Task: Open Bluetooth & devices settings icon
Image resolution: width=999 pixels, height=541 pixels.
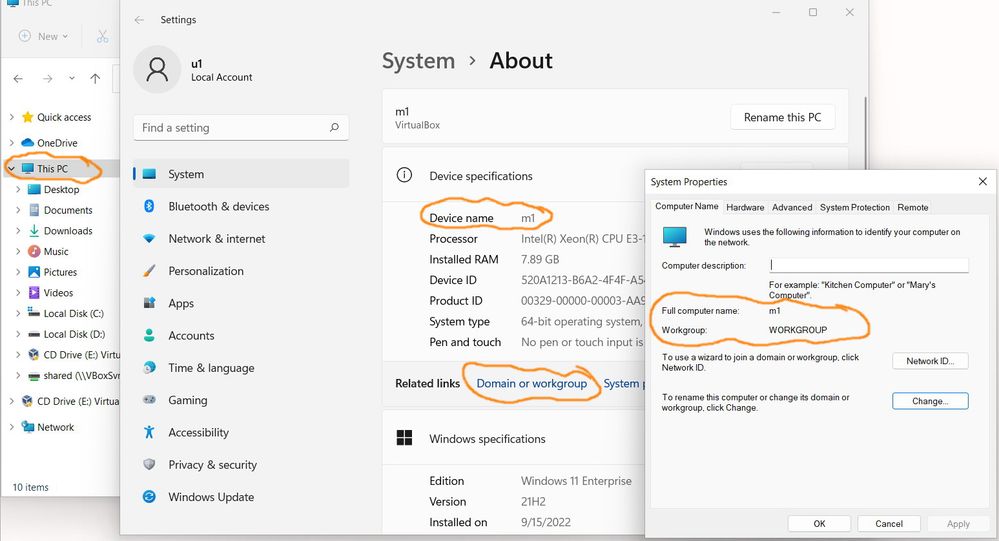Action: point(149,206)
